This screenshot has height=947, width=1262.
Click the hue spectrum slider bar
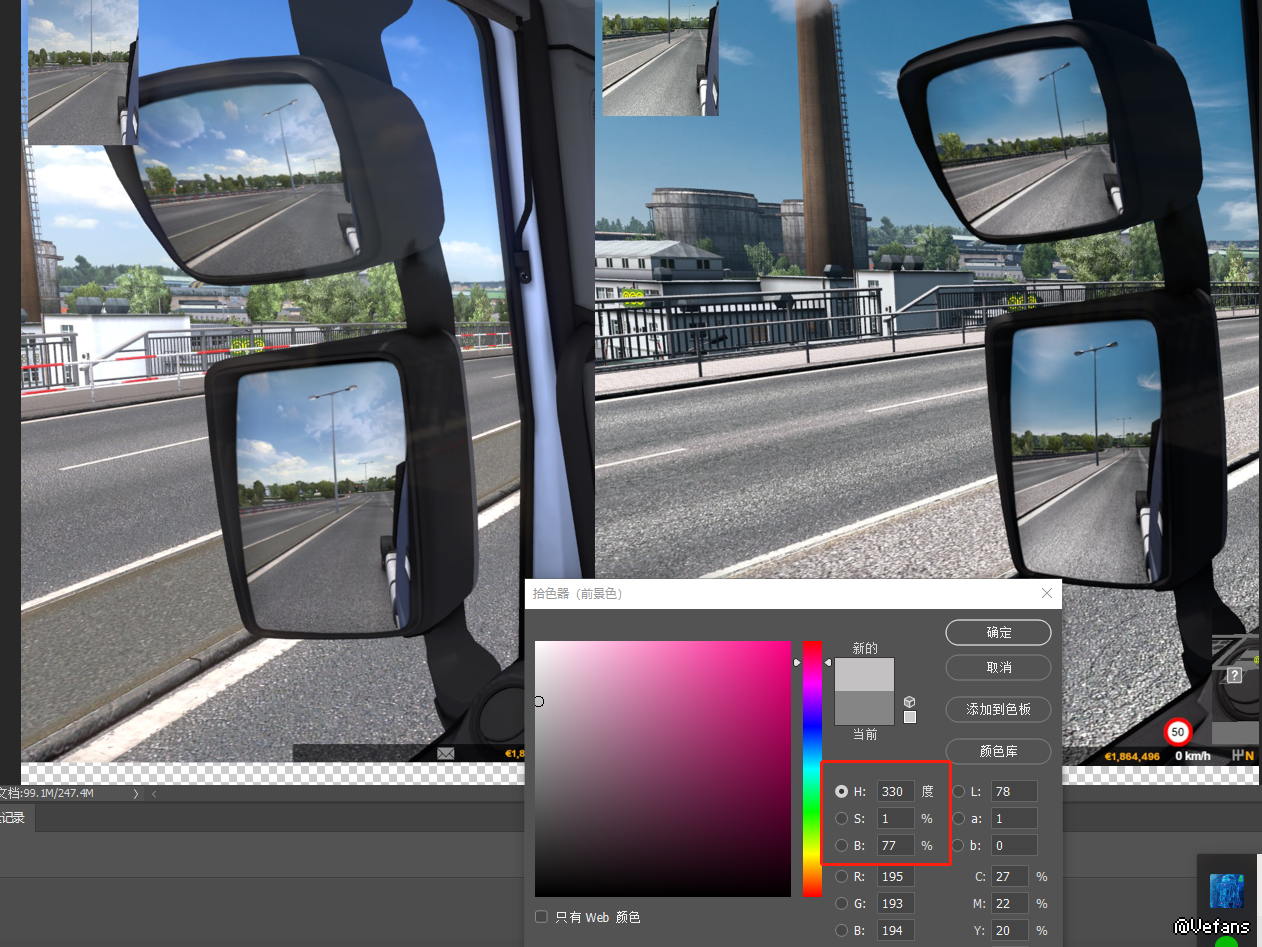pyautogui.click(x=812, y=768)
